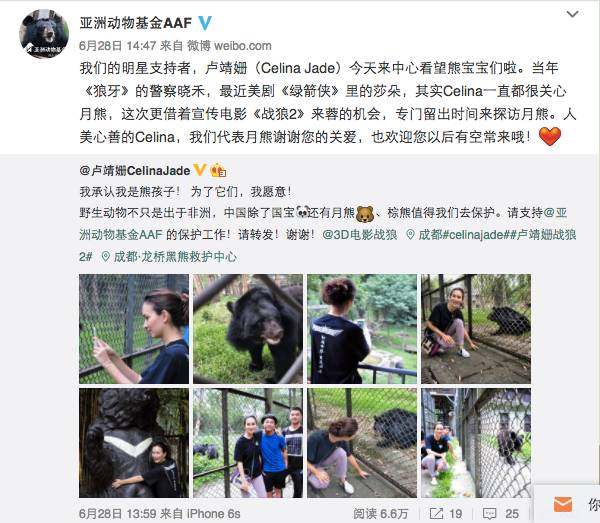This screenshot has width=600, height=523.
Task: Open the group photo of three people
Action: [x=248, y=443]
